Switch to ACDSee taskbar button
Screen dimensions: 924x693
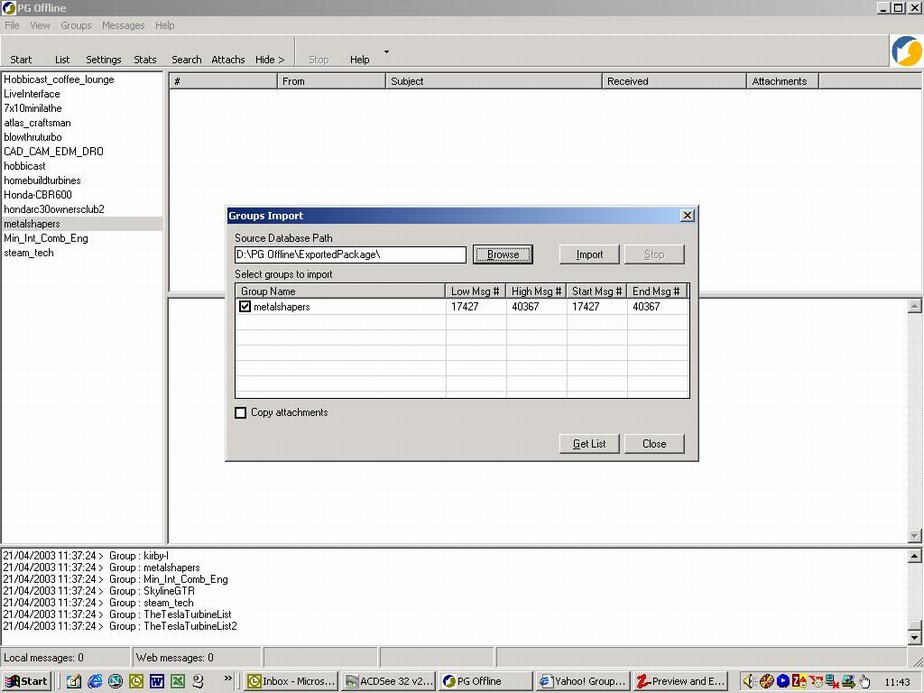click(387, 681)
